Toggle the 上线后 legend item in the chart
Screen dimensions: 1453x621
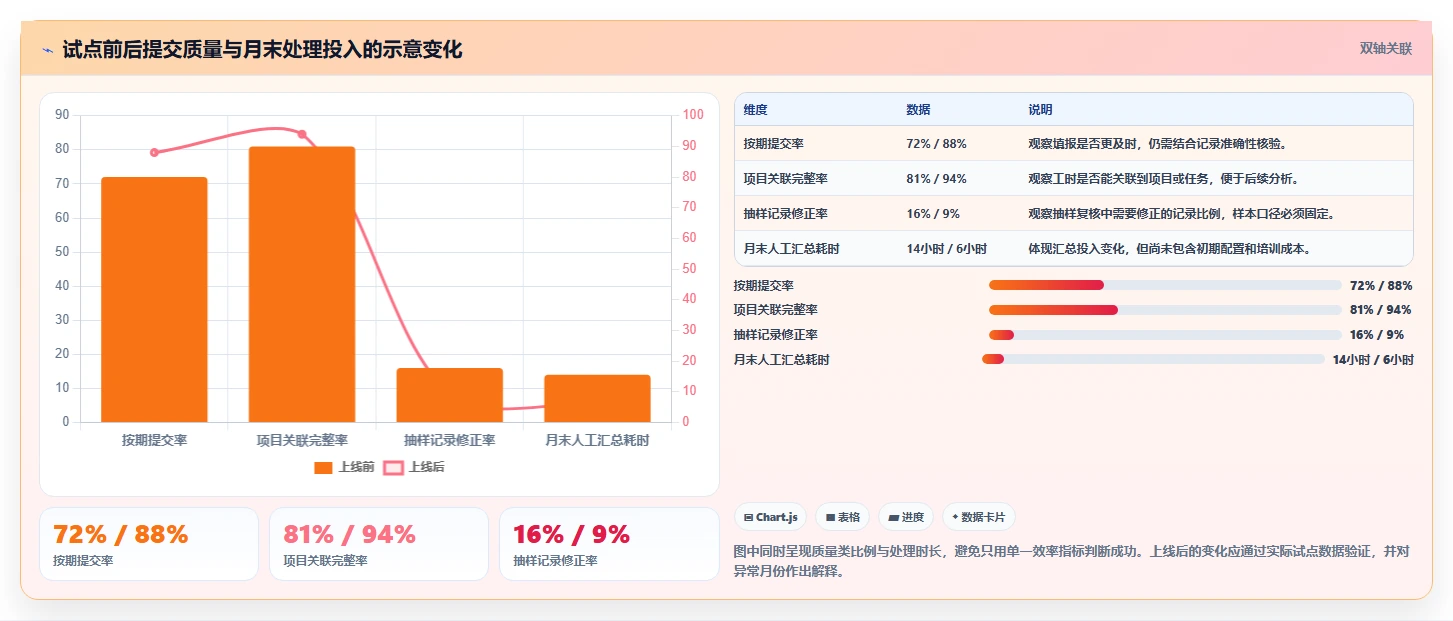414,467
